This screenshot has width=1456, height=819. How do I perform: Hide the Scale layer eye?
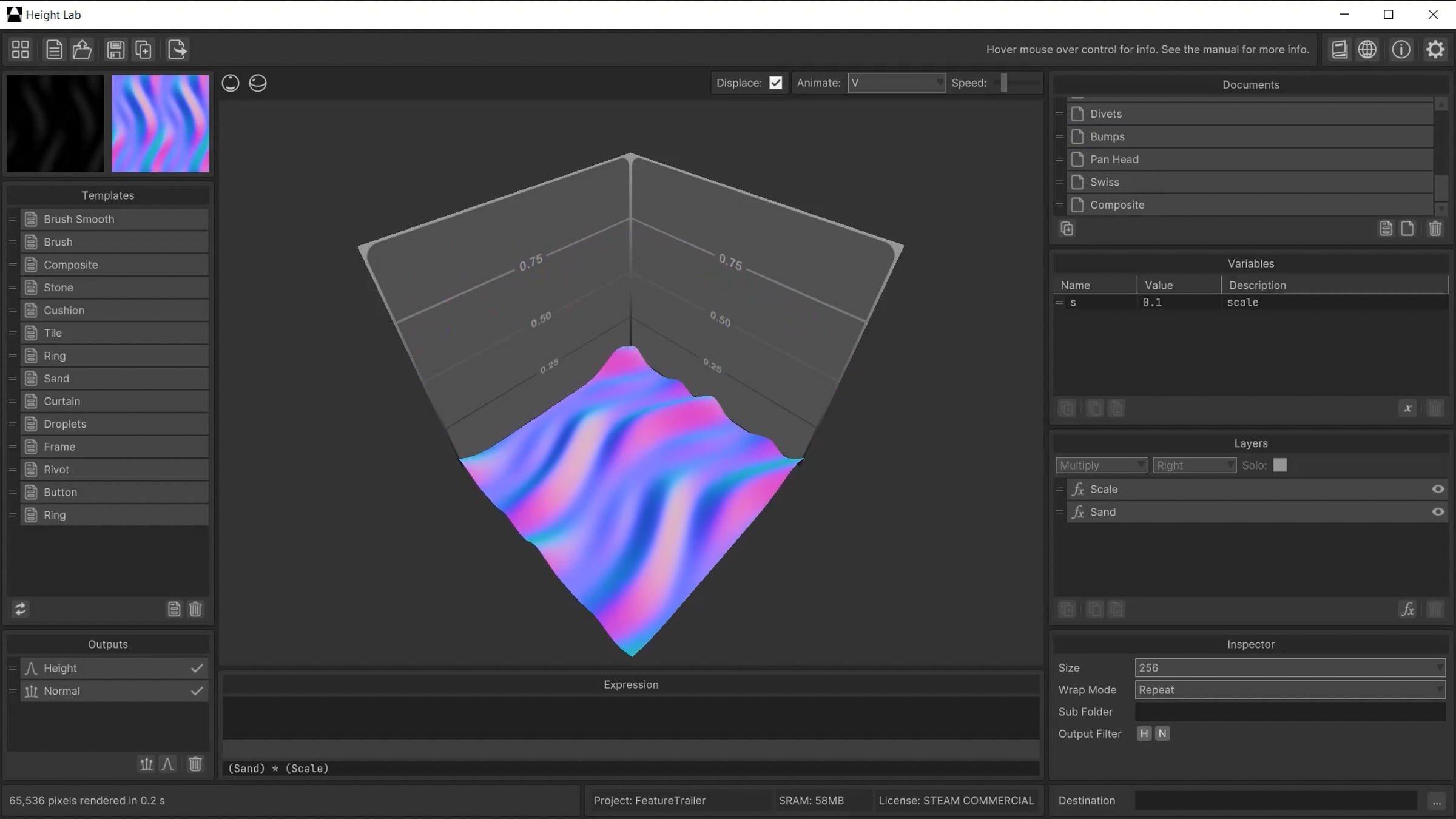(x=1437, y=489)
